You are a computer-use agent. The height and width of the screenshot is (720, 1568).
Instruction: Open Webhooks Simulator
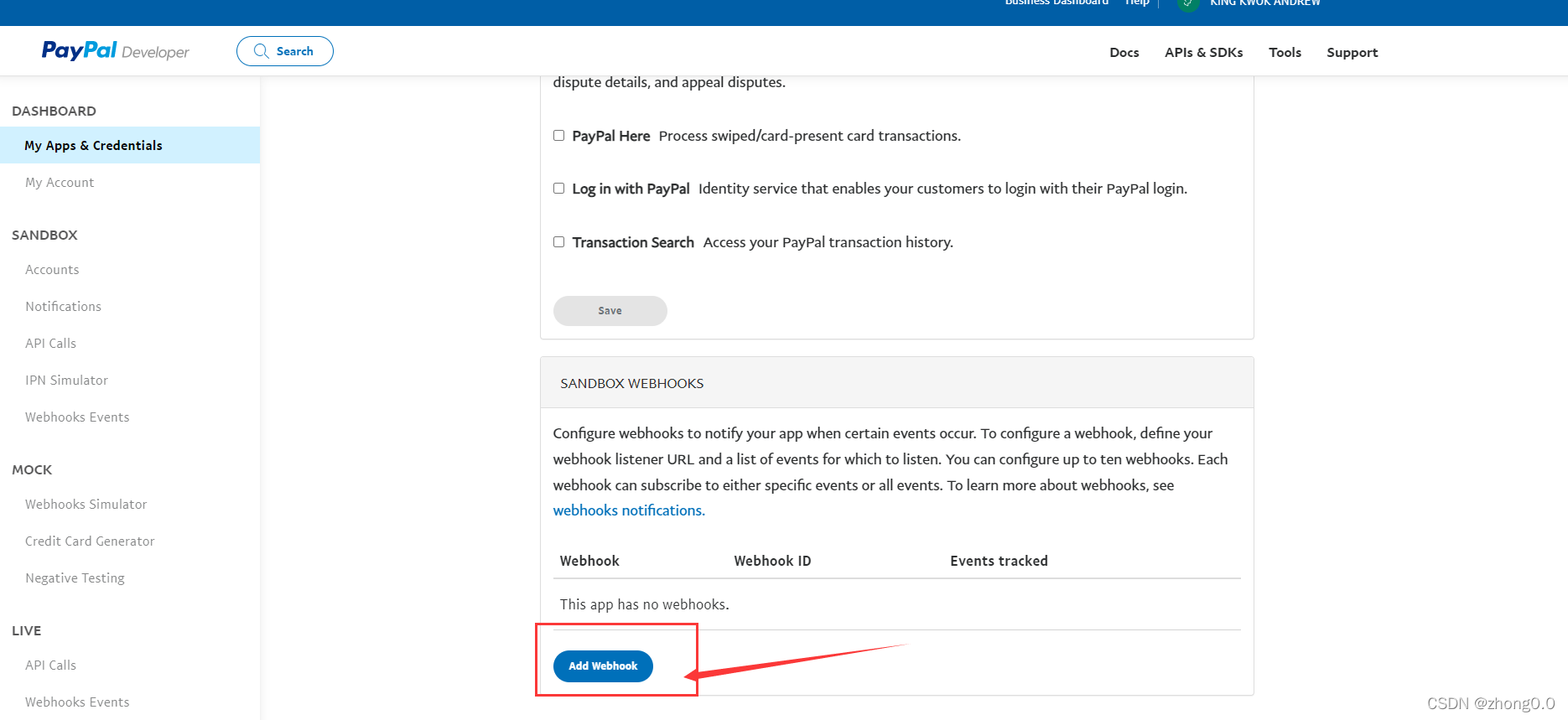[x=86, y=504]
